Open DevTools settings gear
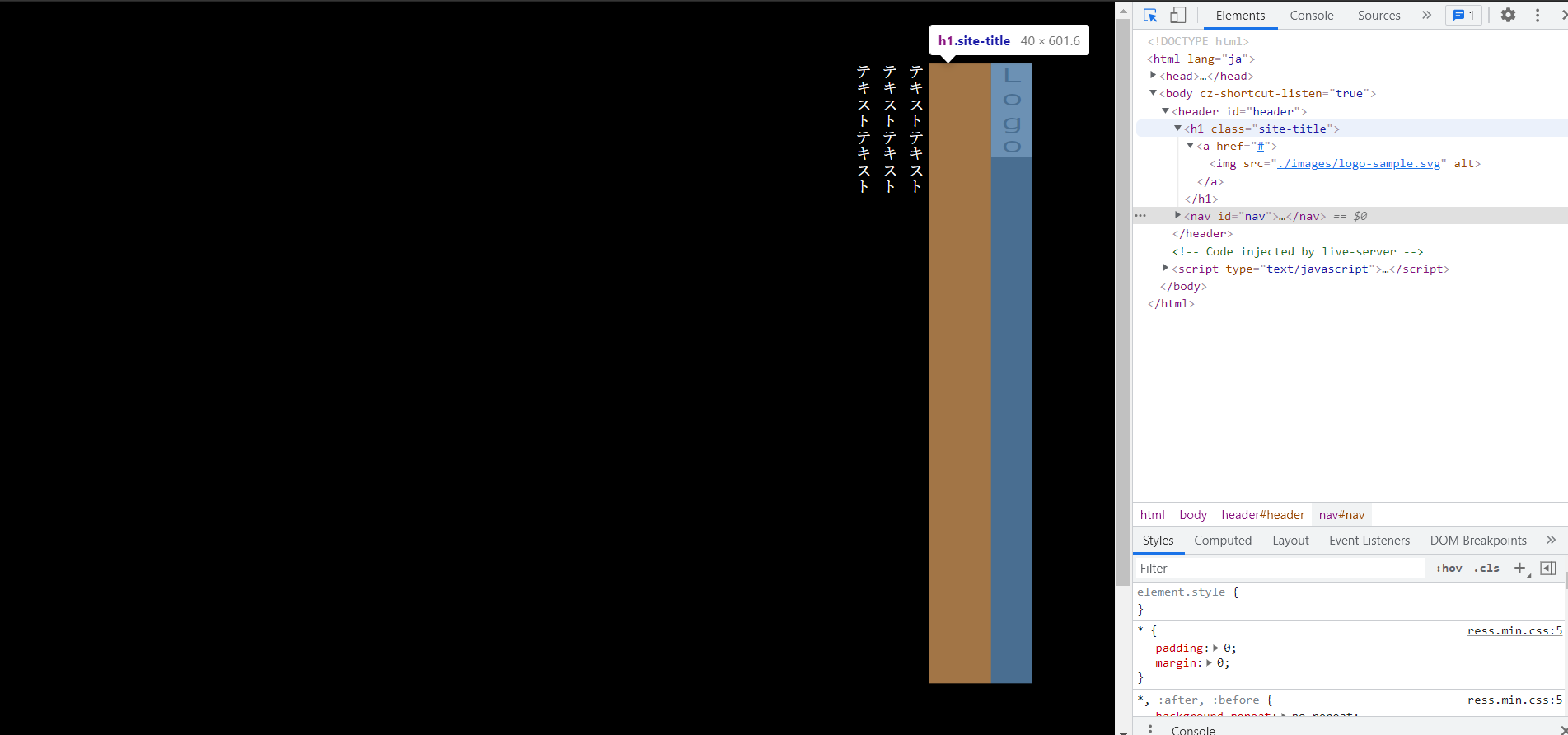The image size is (1568, 735). 1508,15
